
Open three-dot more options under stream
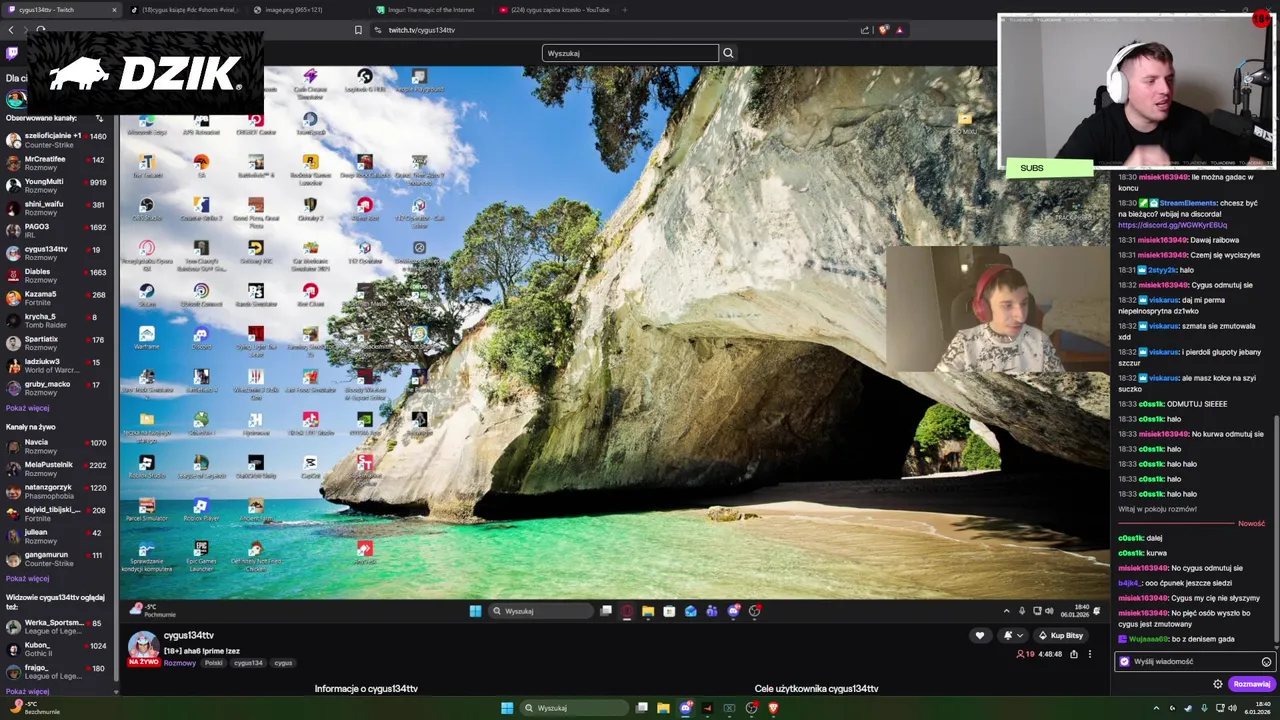tap(1090, 654)
